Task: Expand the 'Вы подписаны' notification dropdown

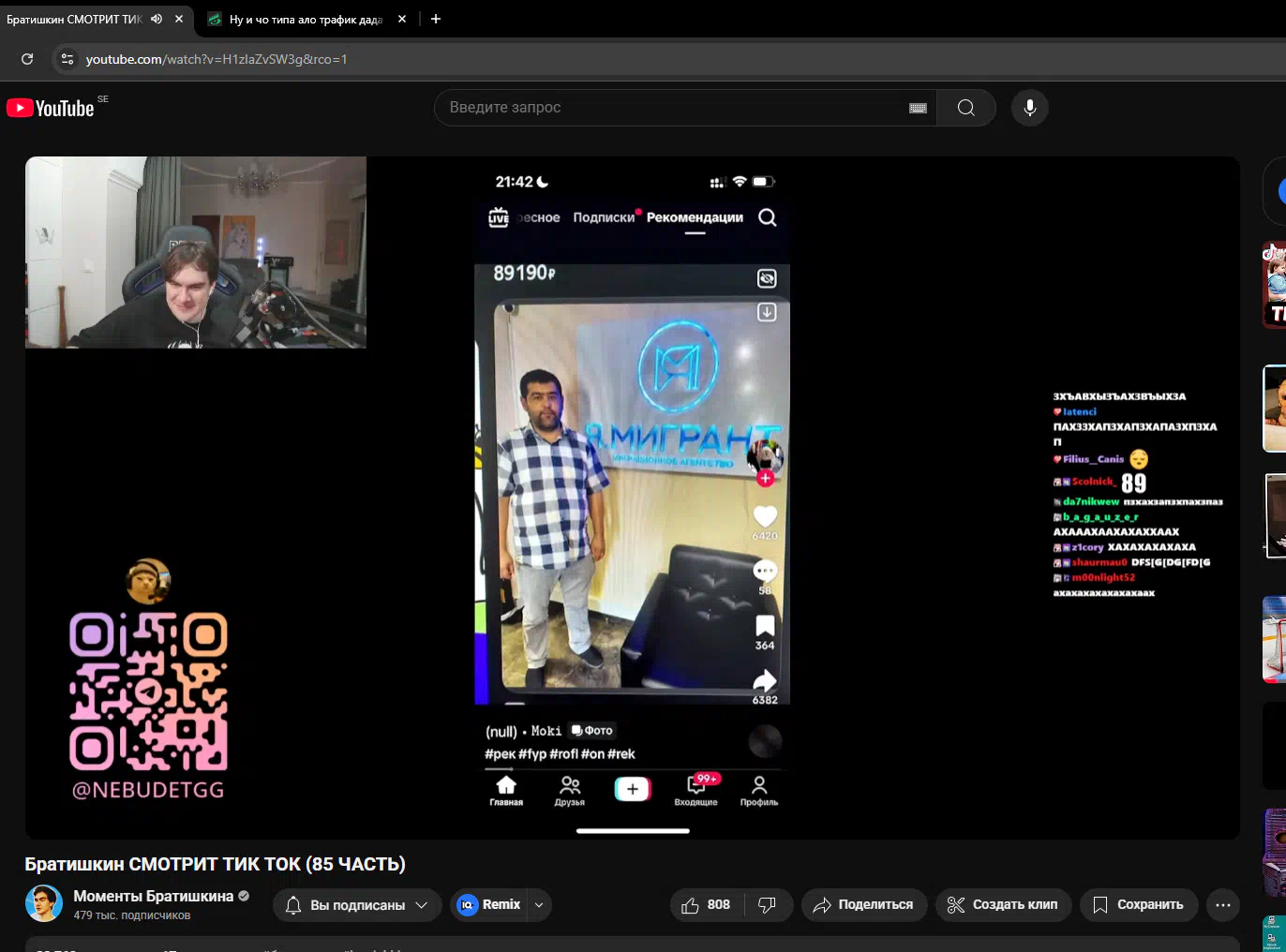Action: [357, 905]
